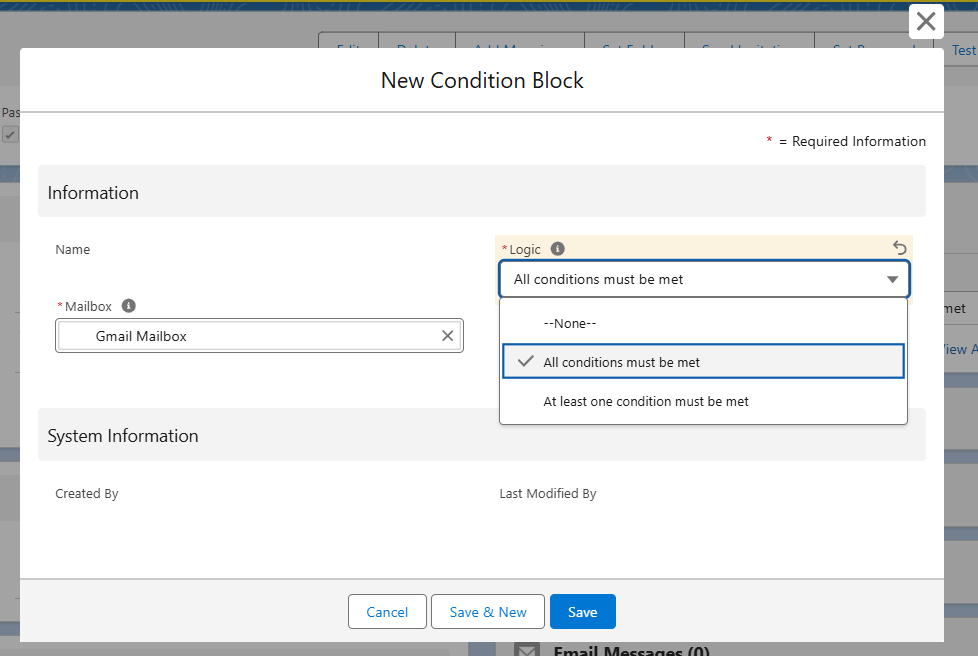The width and height of the screenshot is (978, 656).
Task: Click the Add Mapping button behind the dialog
Action: (519, 41)
